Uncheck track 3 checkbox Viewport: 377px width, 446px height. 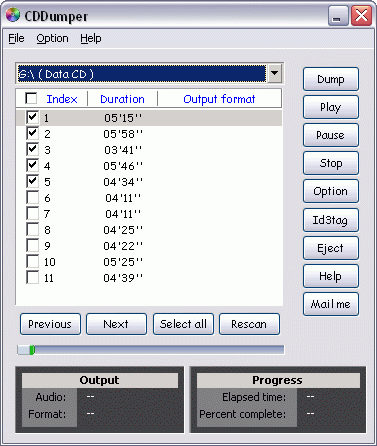32,149
